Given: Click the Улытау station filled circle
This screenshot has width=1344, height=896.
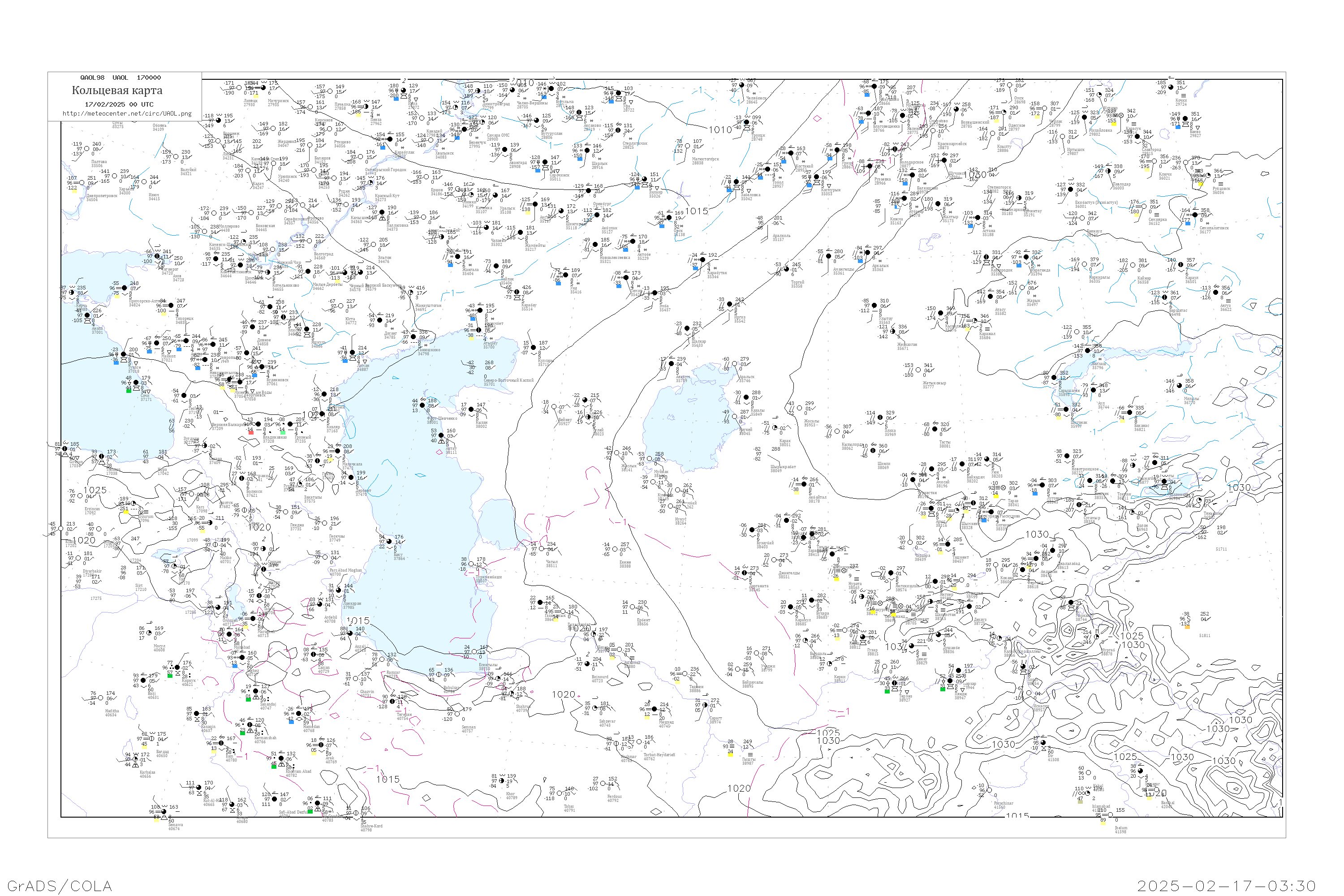Looking at the screenshot, I should [875, 306].
